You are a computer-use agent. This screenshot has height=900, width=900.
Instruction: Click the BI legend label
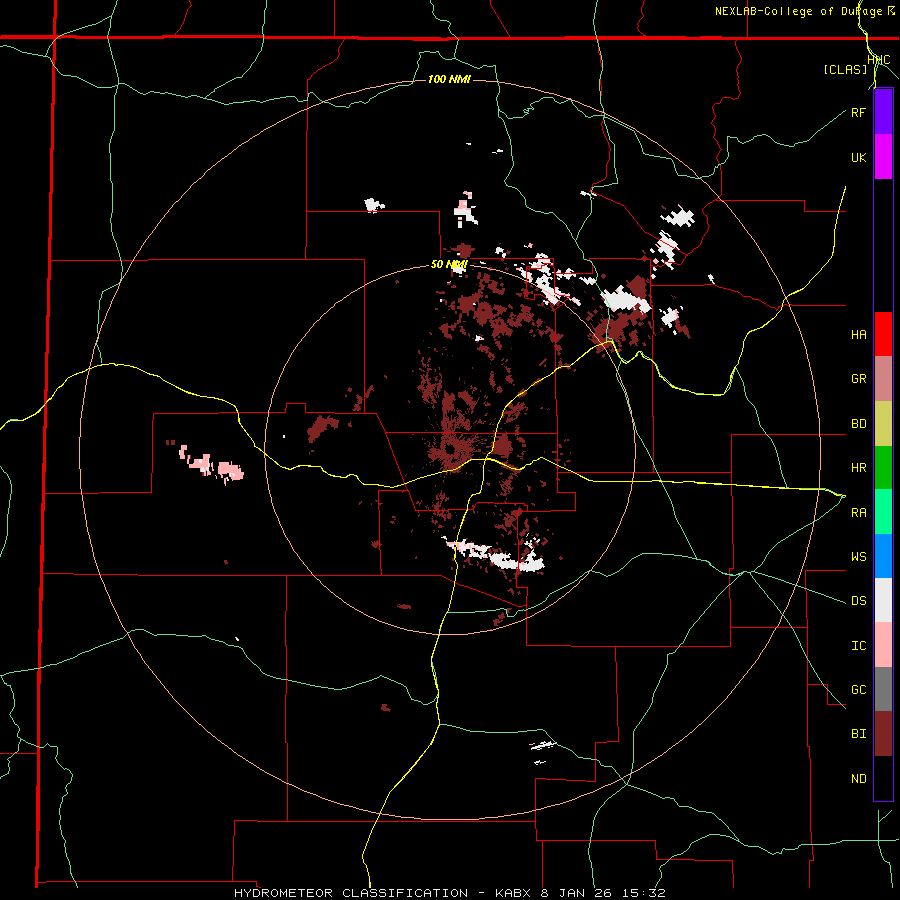click(858, 734)
